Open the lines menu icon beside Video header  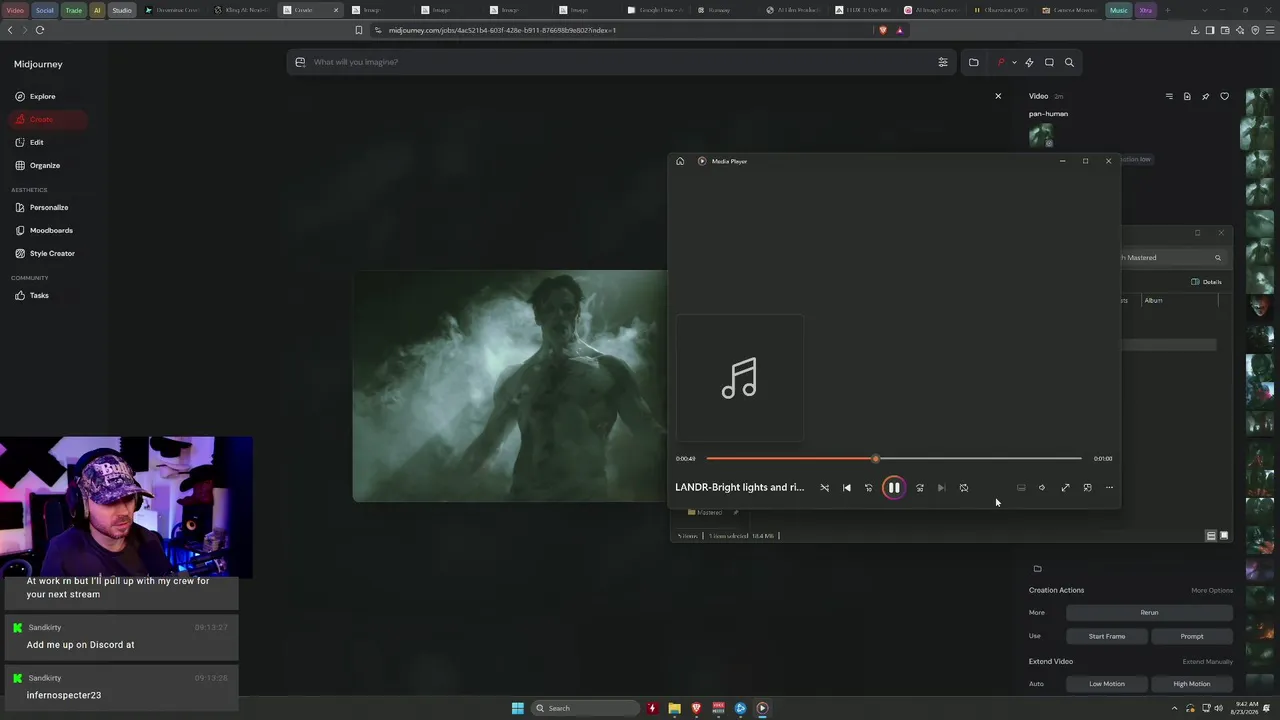[1169, 96]
